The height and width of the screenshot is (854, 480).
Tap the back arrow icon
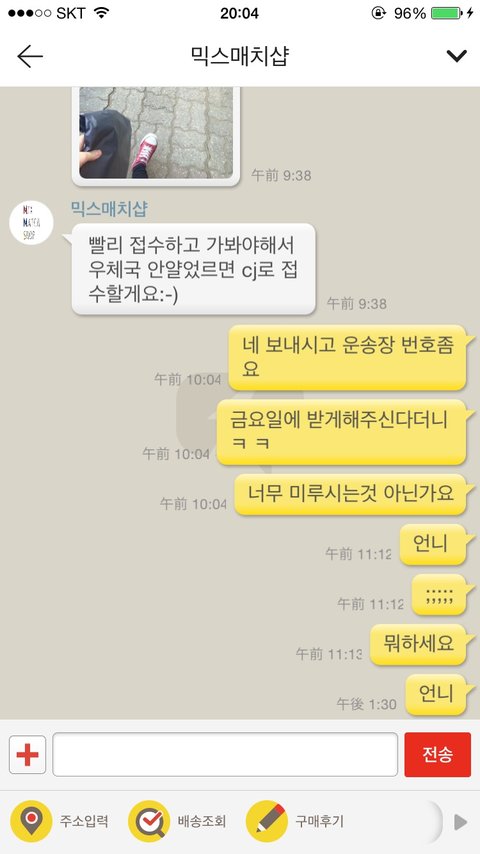click(x=30, y=56)
